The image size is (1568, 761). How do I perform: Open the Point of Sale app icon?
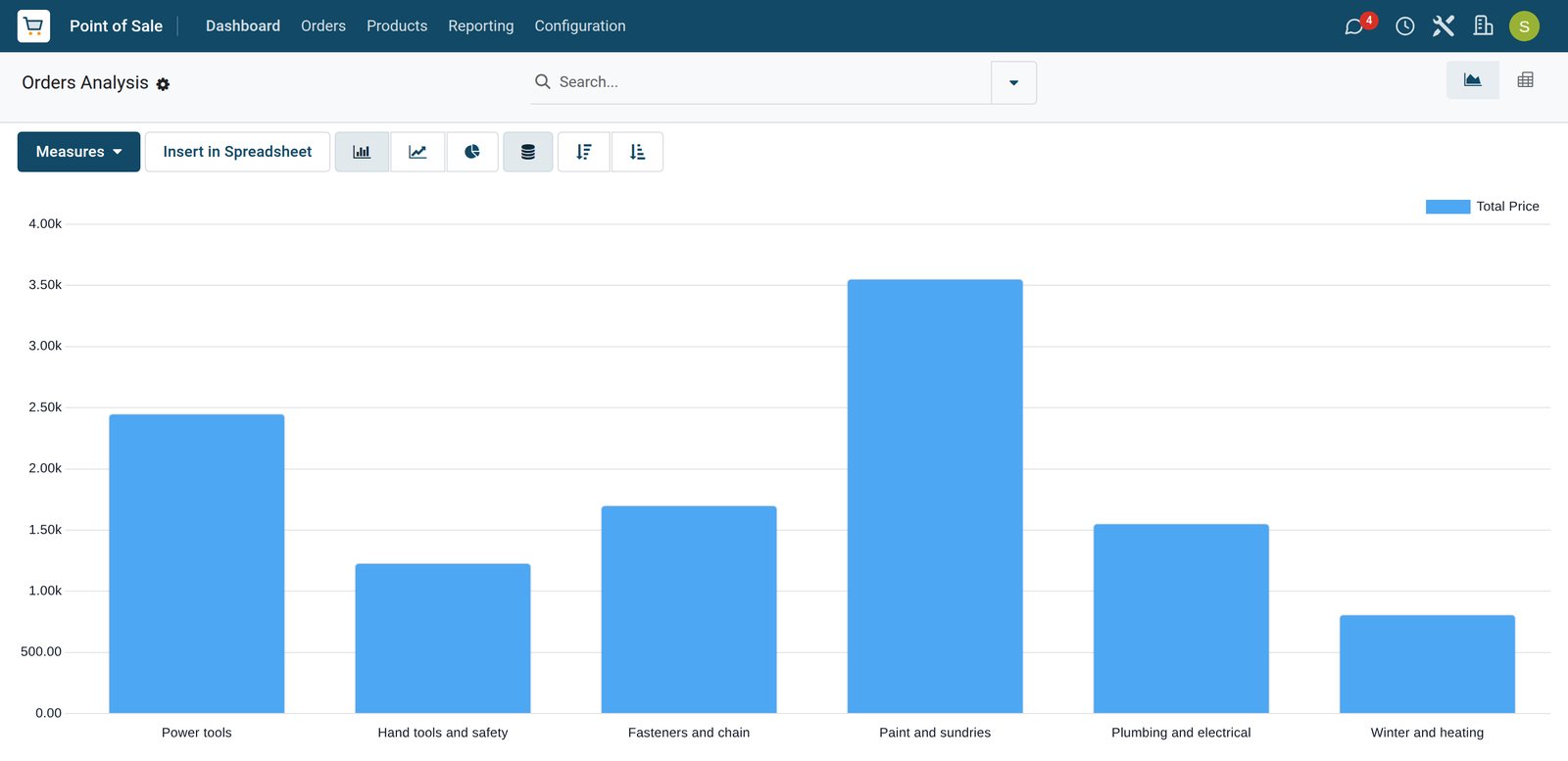tap(33, 25)
